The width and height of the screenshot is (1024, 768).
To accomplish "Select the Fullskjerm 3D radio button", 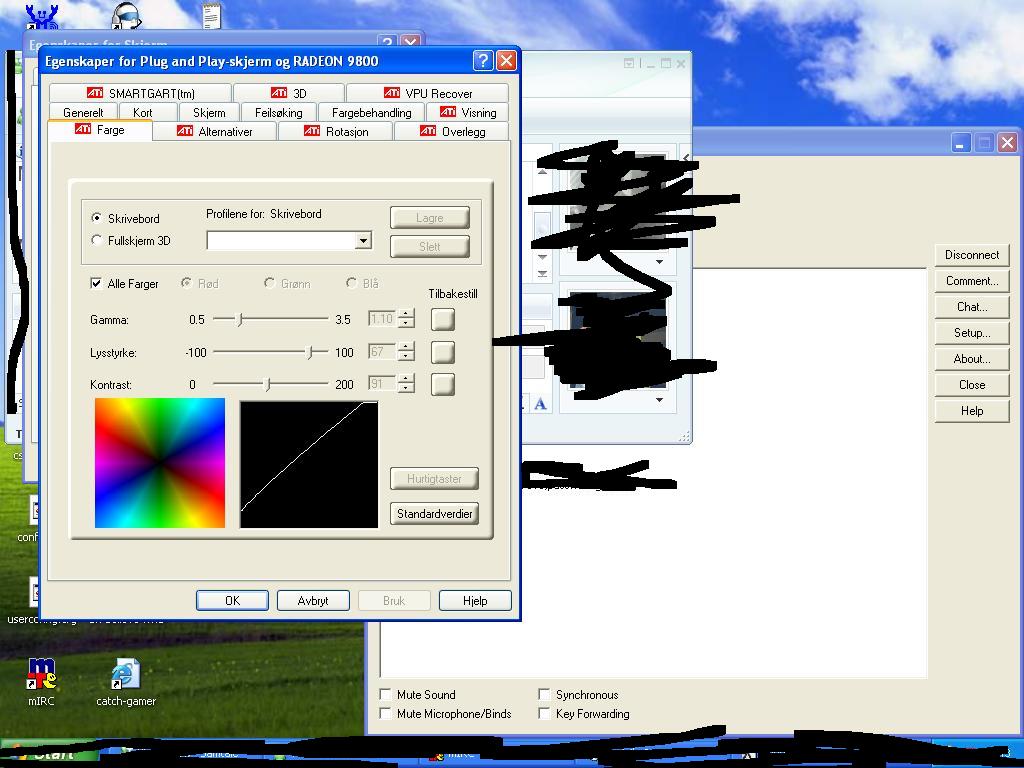I will [x=97, y=240].
